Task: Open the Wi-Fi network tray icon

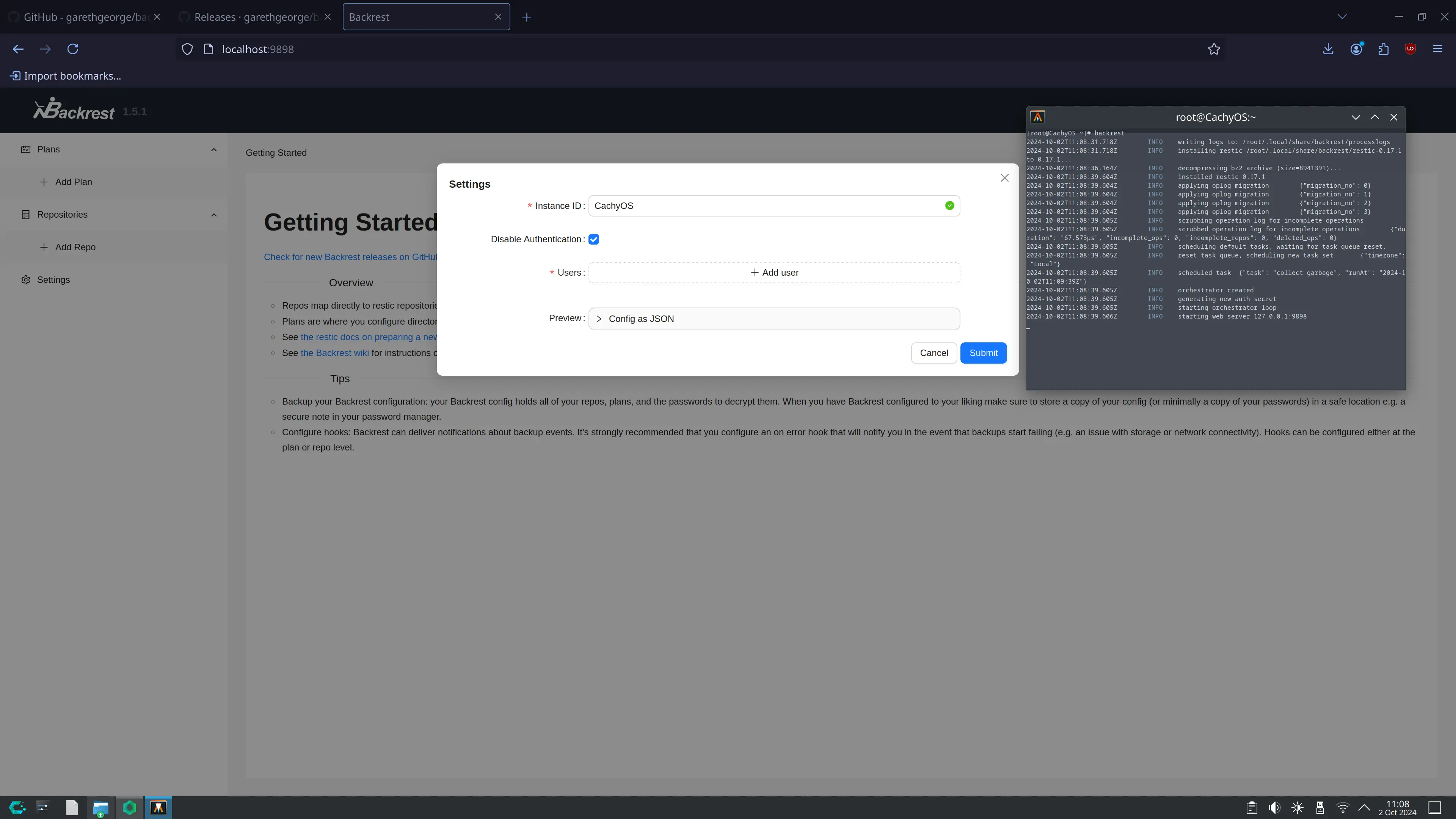Action: 1342,808
